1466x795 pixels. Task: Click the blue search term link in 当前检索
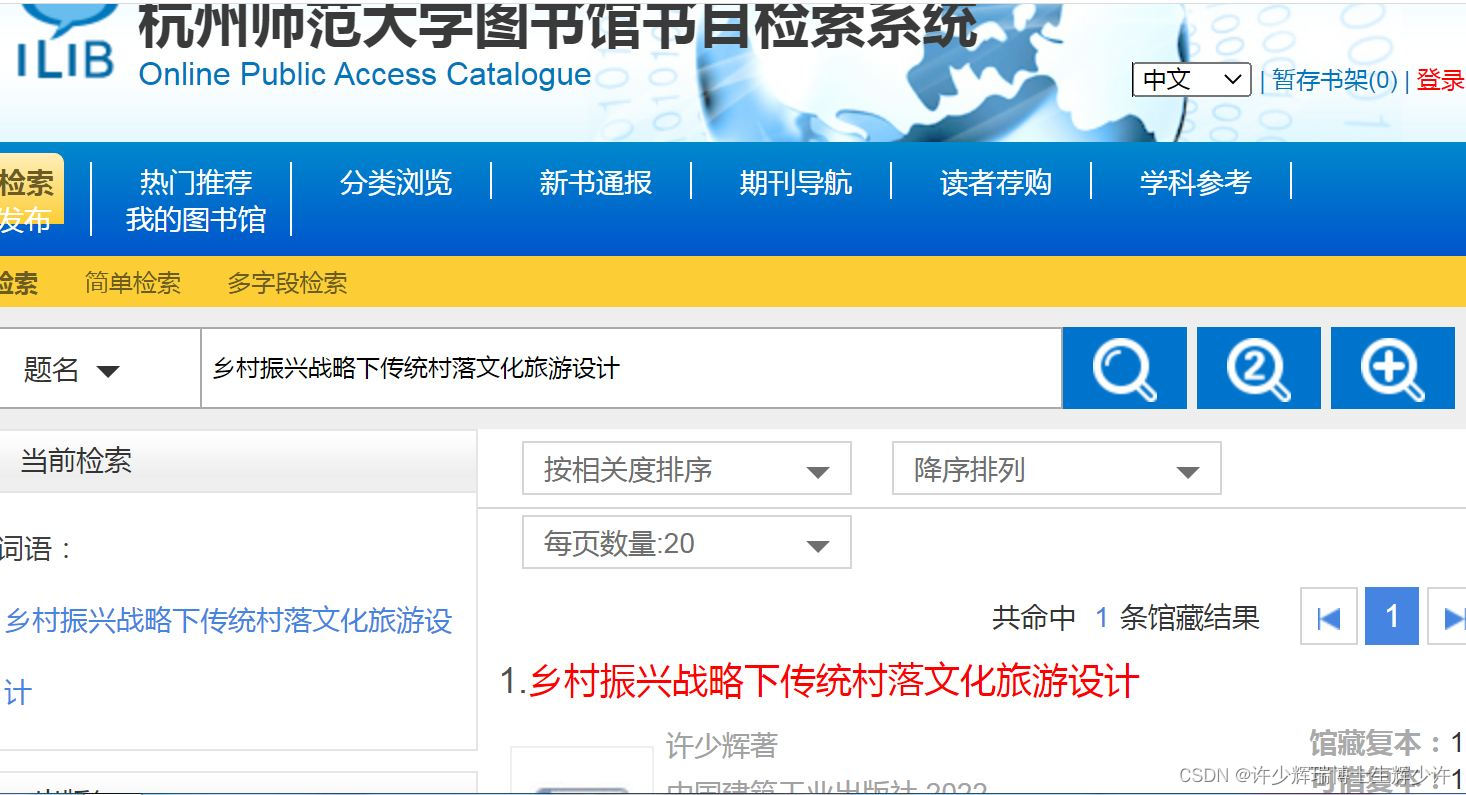pos(229,656)
